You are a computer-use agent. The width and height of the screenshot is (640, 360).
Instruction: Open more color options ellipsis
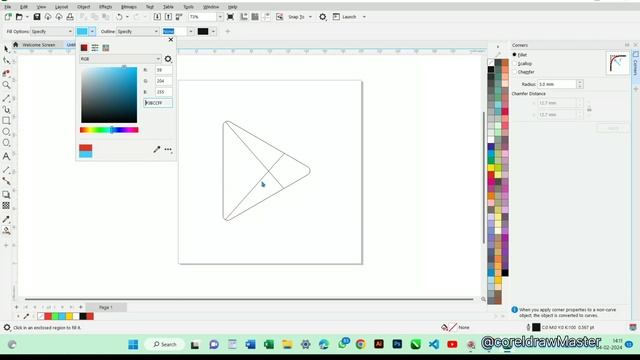point(168,149)
